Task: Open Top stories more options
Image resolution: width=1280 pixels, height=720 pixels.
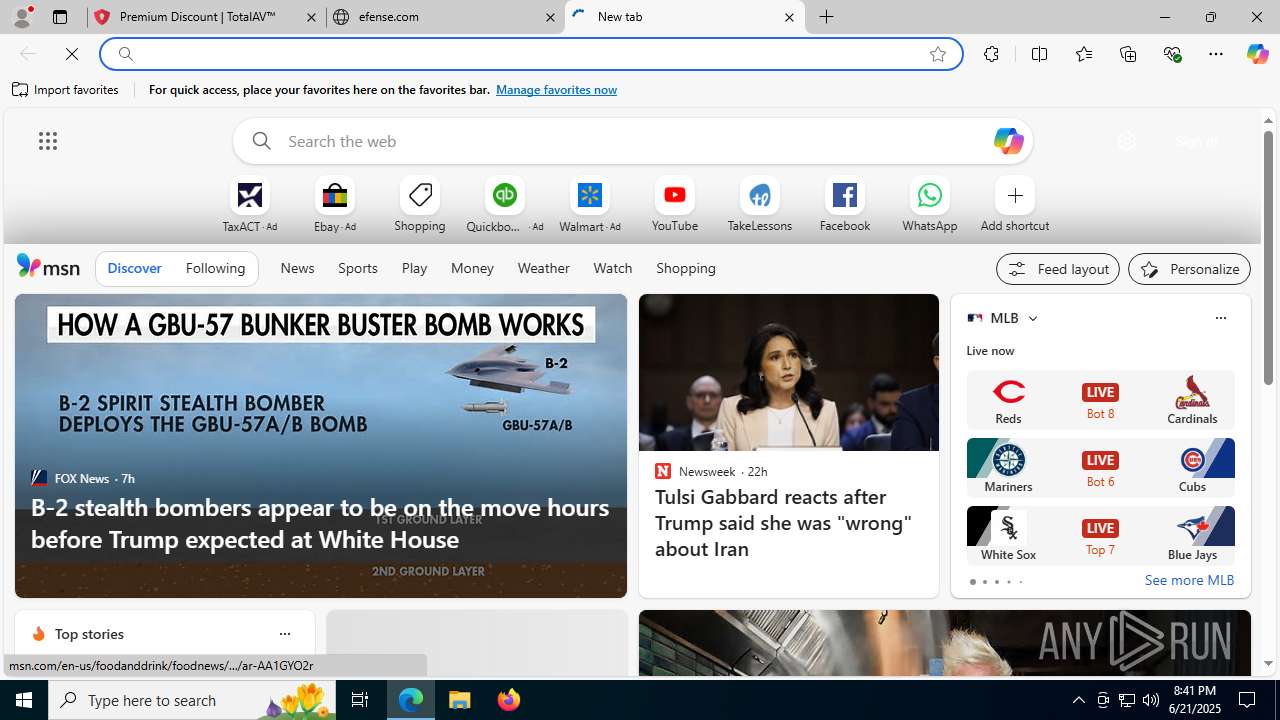Action: (284, 634)
